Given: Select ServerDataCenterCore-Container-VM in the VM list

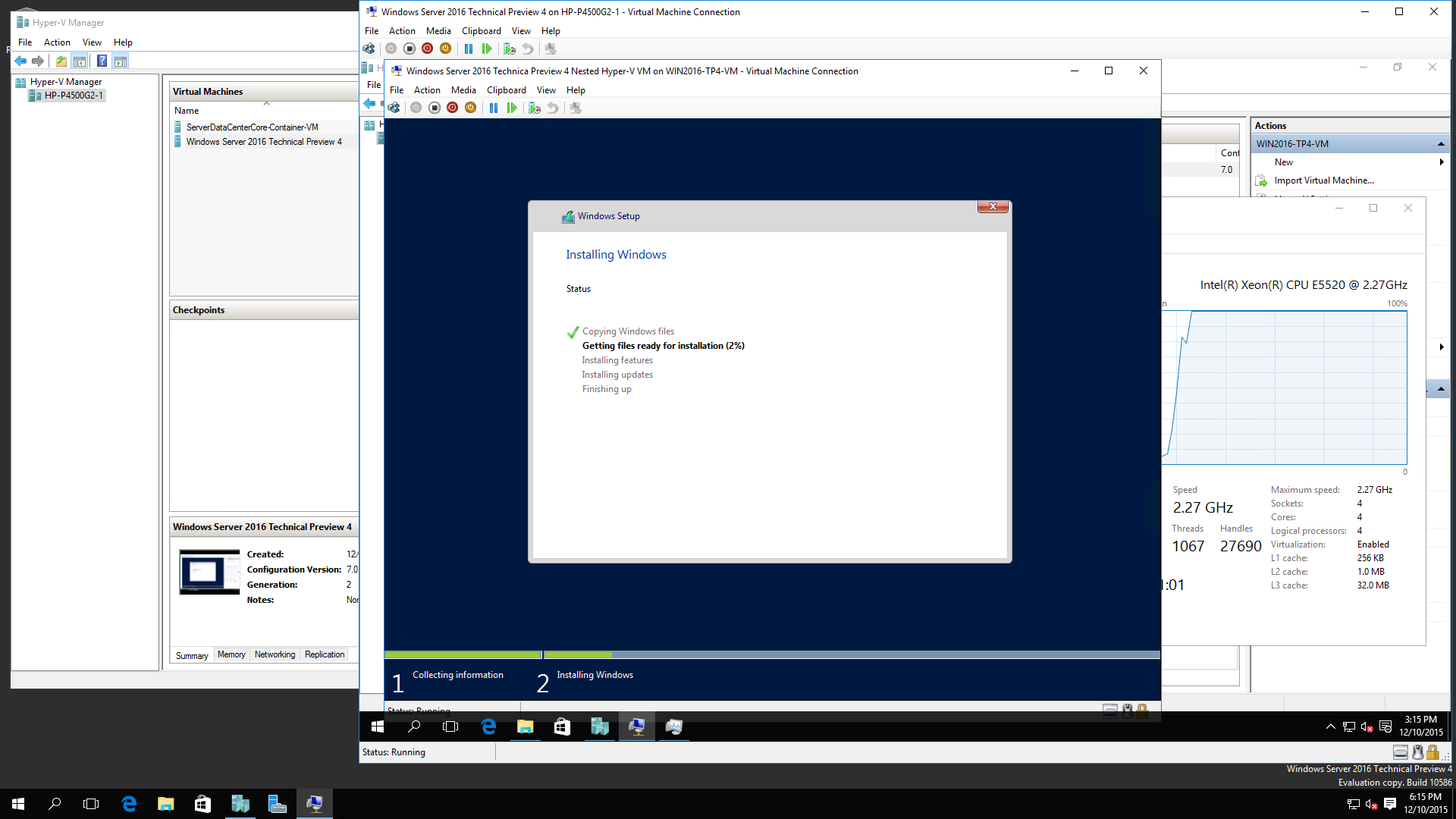Looking at the screenshot, I should (253, 127).
